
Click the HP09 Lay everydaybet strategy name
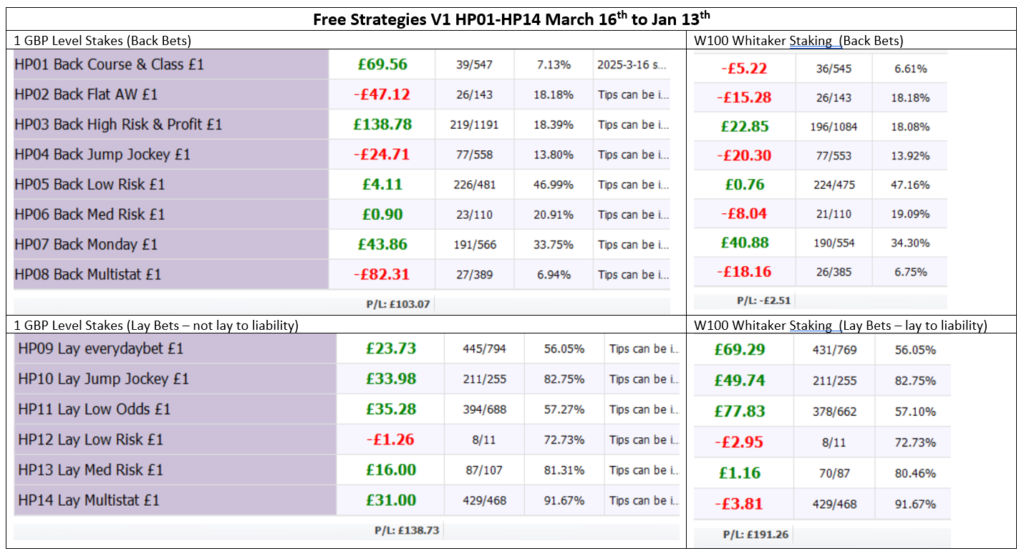(101, 349)
